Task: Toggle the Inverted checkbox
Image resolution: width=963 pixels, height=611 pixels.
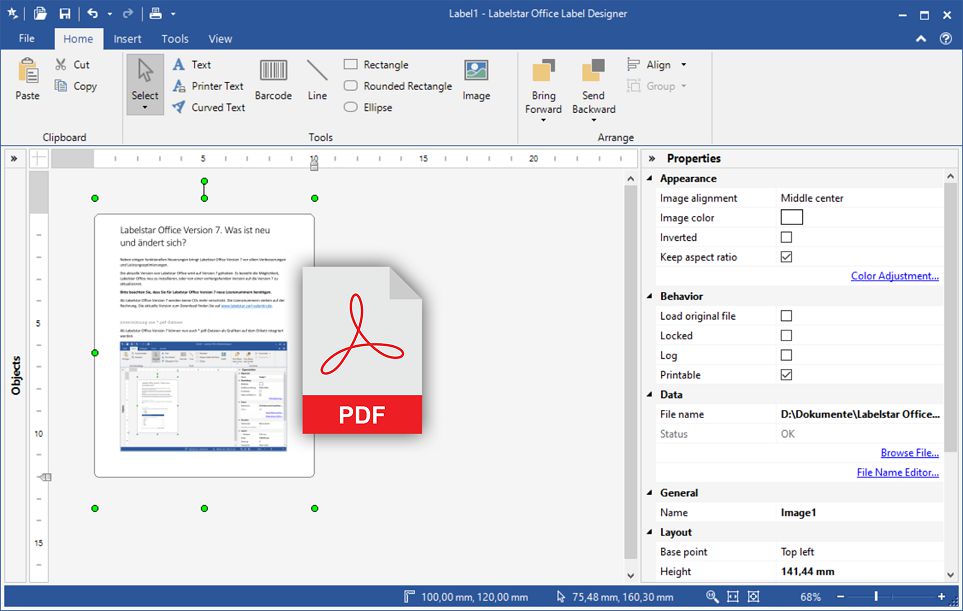Action: 786,237
